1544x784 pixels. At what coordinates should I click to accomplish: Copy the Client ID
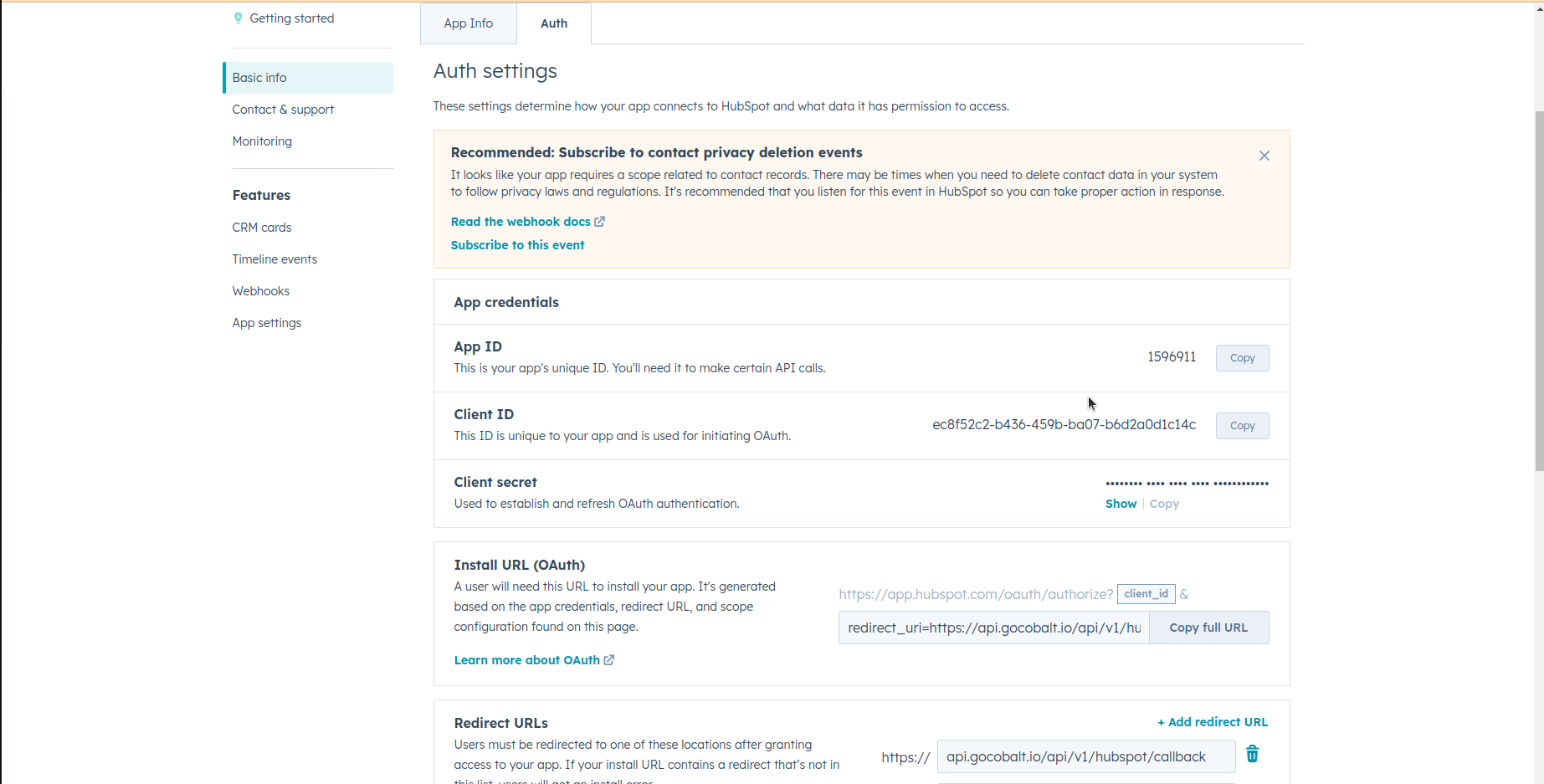coord(1242,425)
